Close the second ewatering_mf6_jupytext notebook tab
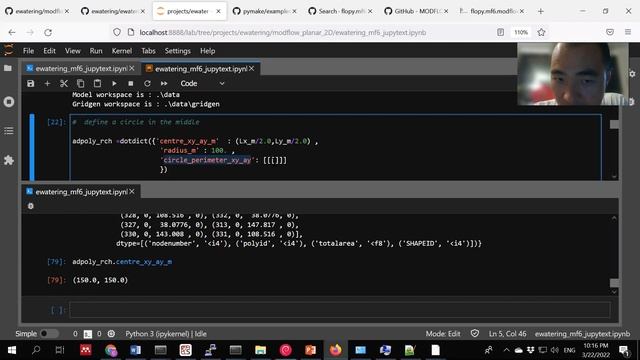The image size is (640, 360). [x=252, y=69]
